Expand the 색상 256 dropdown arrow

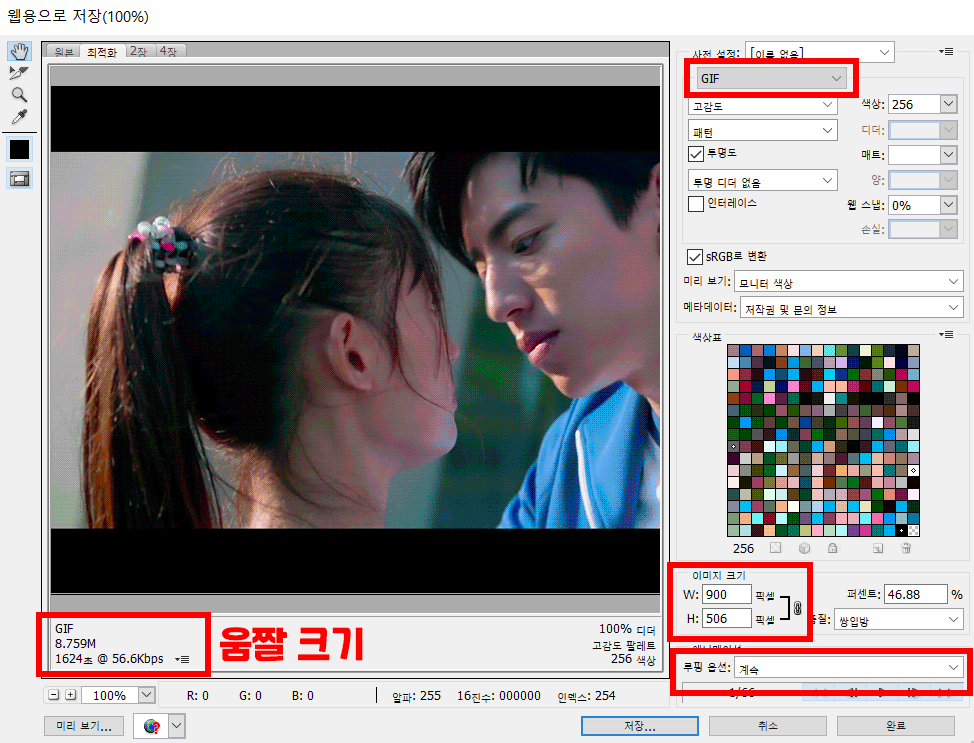click(948, 104)
